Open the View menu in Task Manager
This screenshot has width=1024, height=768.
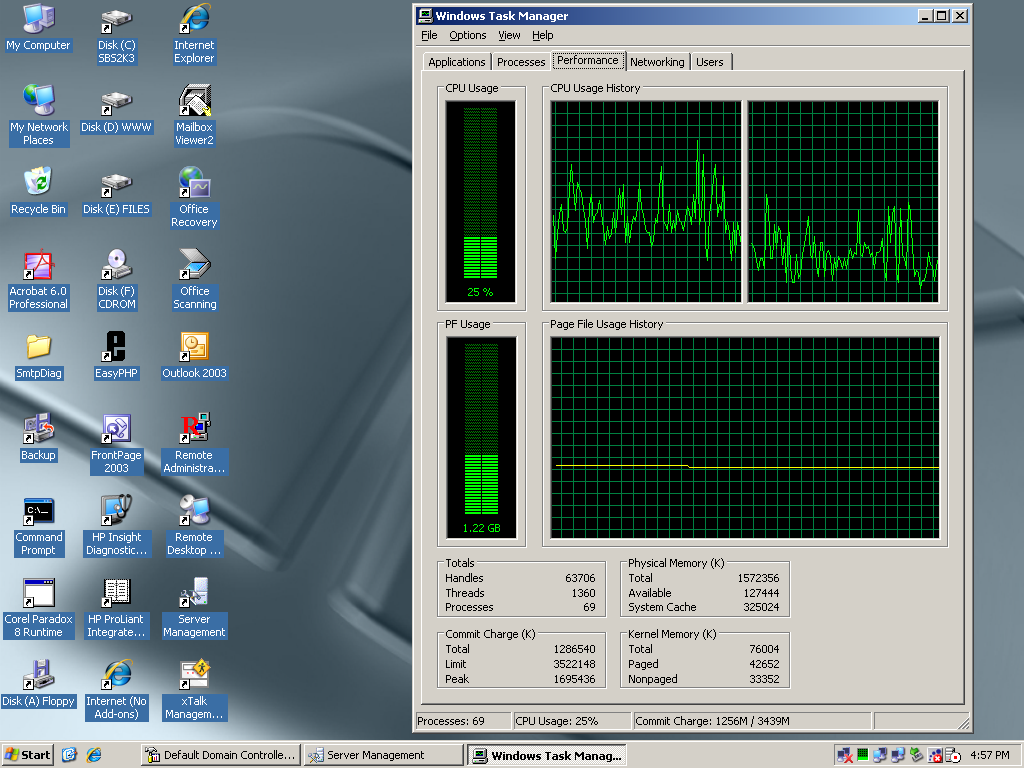(x=509, y=35)
